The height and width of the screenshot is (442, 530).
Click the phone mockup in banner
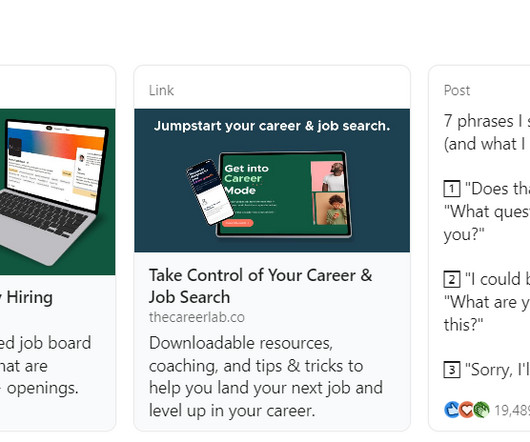(x=210, y=192)
